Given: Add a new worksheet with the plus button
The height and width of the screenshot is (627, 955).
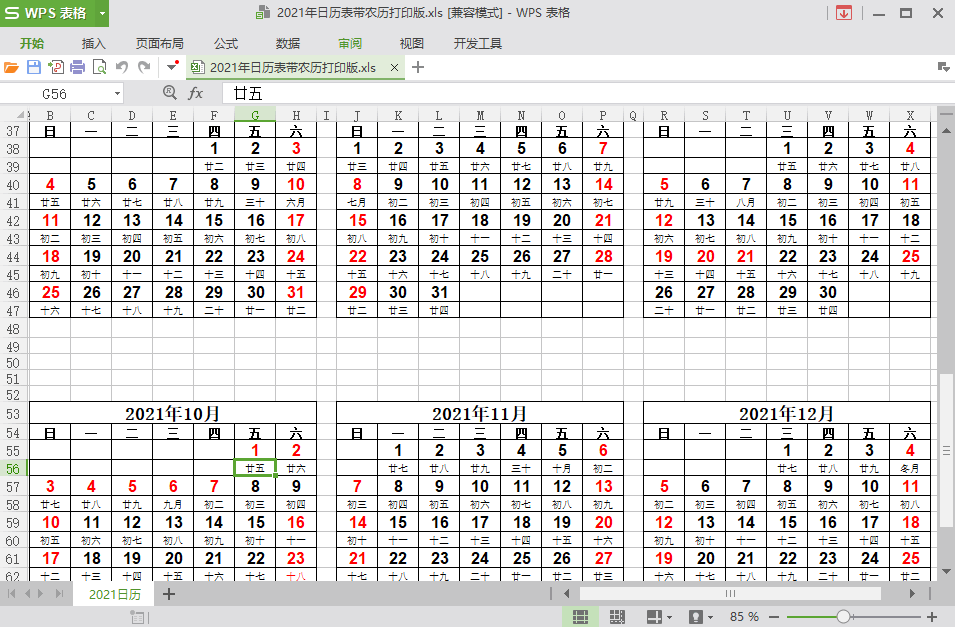Looking at the screenshot, I should click(167, 595).
